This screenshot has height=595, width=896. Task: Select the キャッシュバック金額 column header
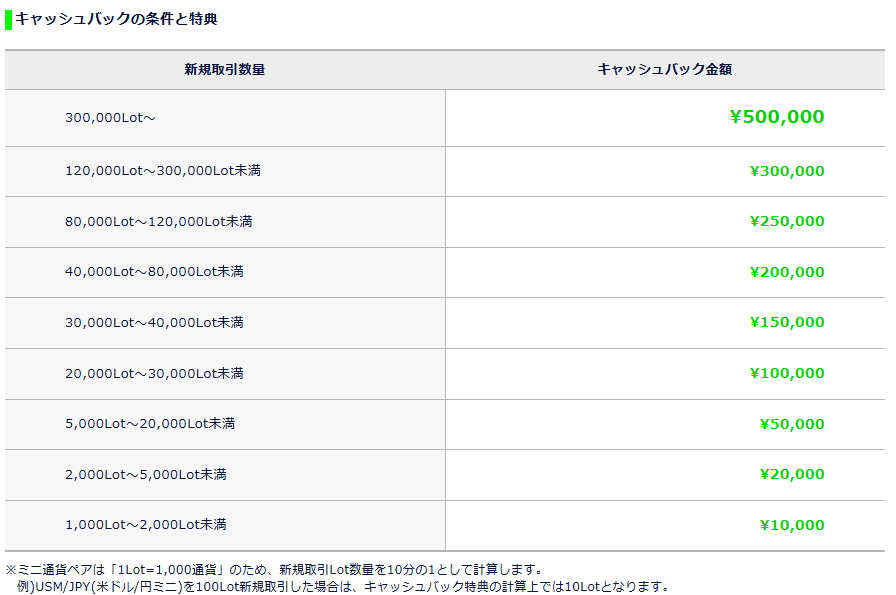(x=664, y=70)
